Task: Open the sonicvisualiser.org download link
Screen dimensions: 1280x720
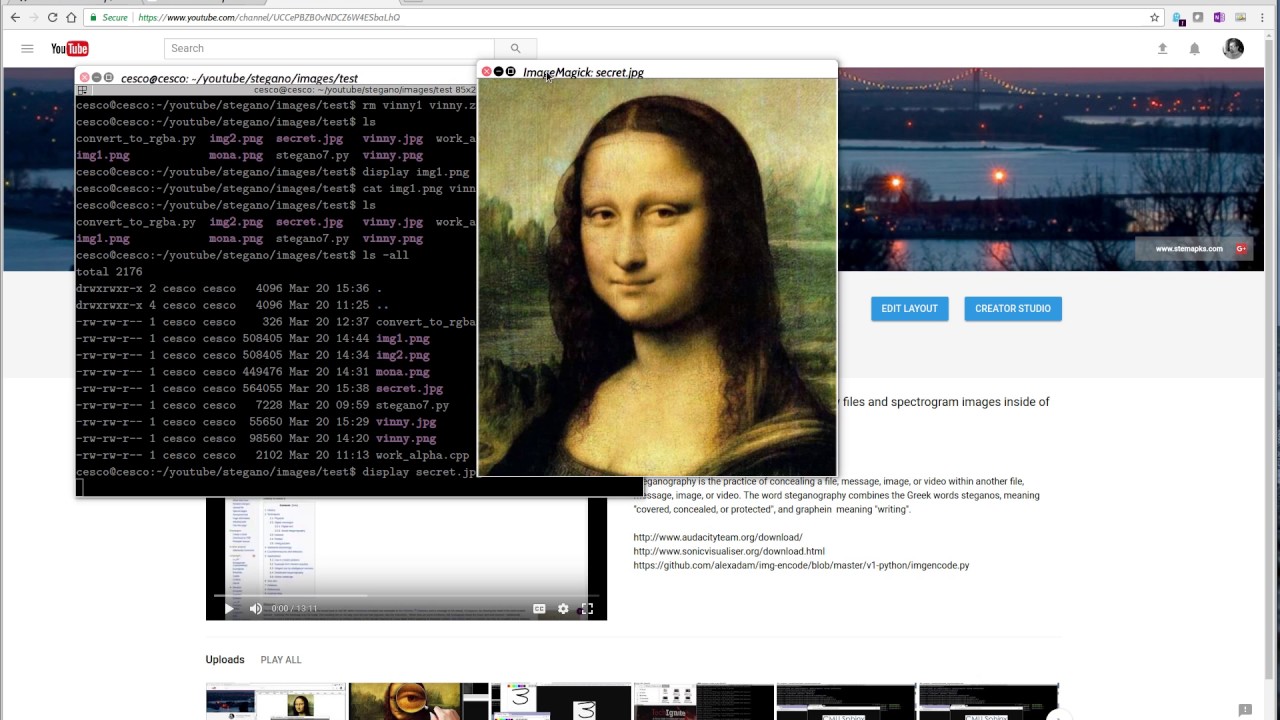Action: 729,551
